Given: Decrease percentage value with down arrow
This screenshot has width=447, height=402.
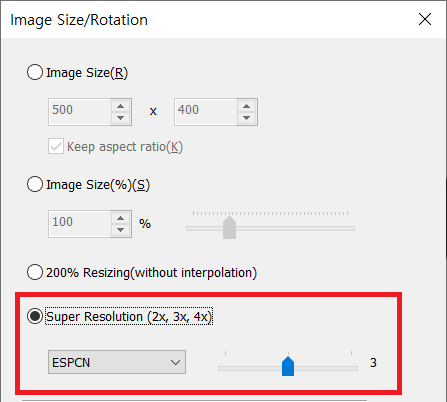Looking at the screenshot, I should [121, 230].
